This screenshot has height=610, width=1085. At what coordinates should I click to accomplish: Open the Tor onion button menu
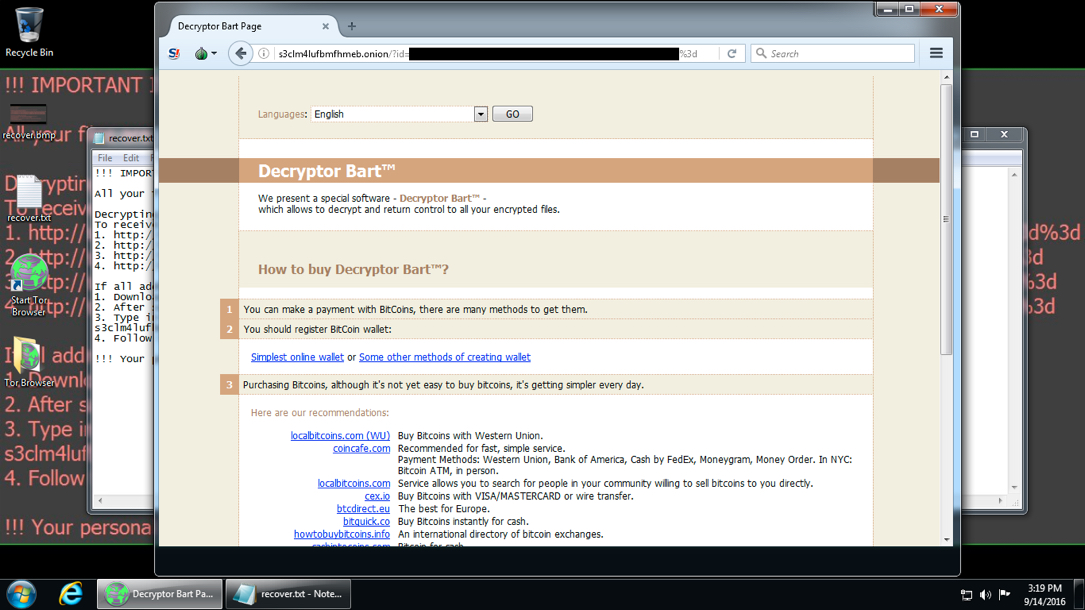[203, 54]
